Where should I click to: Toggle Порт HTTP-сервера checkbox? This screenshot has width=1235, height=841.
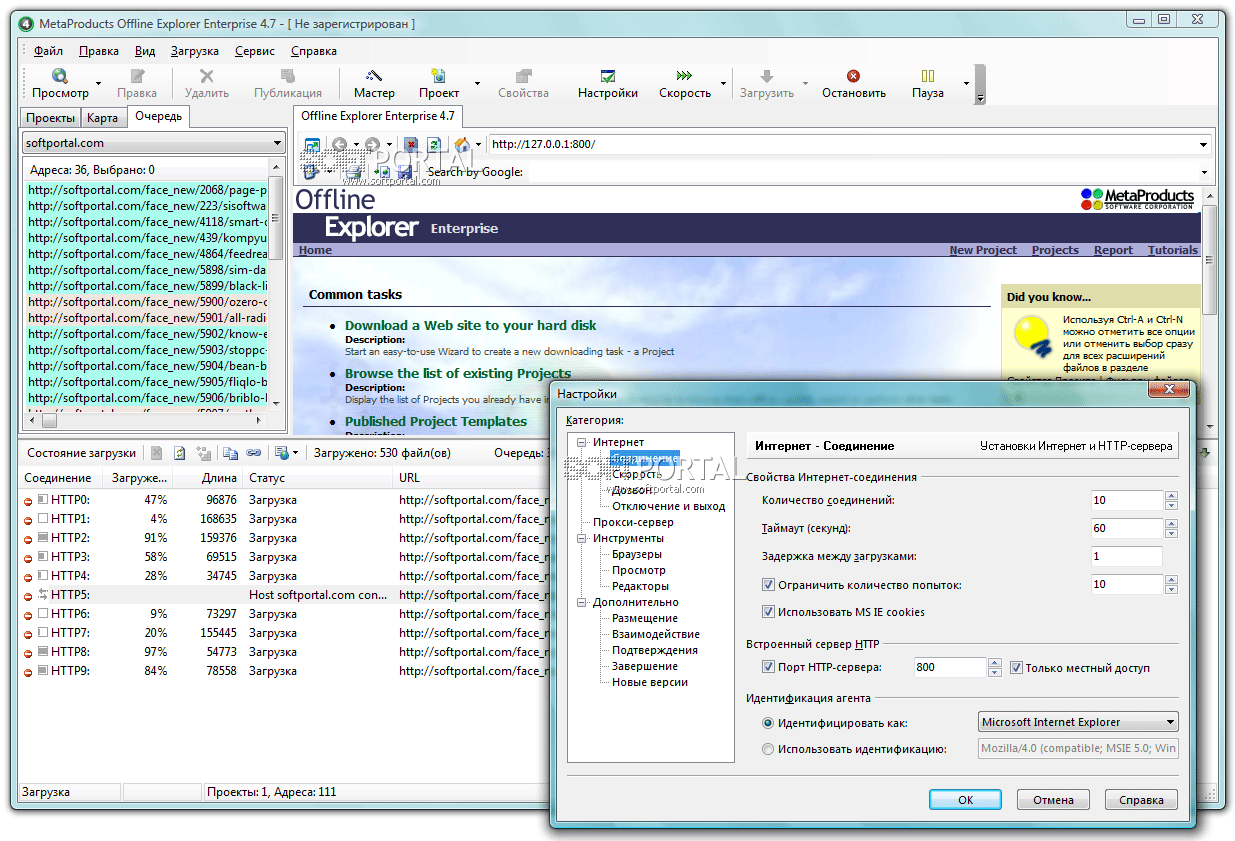(x=768, y=668)
